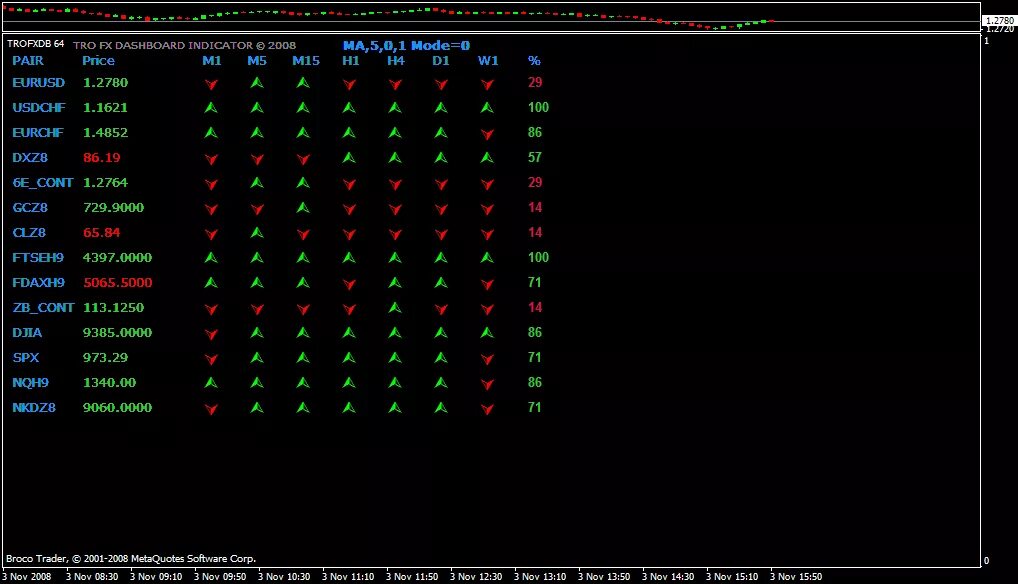Click the NQH9 86 percent value
Viewport: 1018px width, 584px height.
tap(534, 383)
